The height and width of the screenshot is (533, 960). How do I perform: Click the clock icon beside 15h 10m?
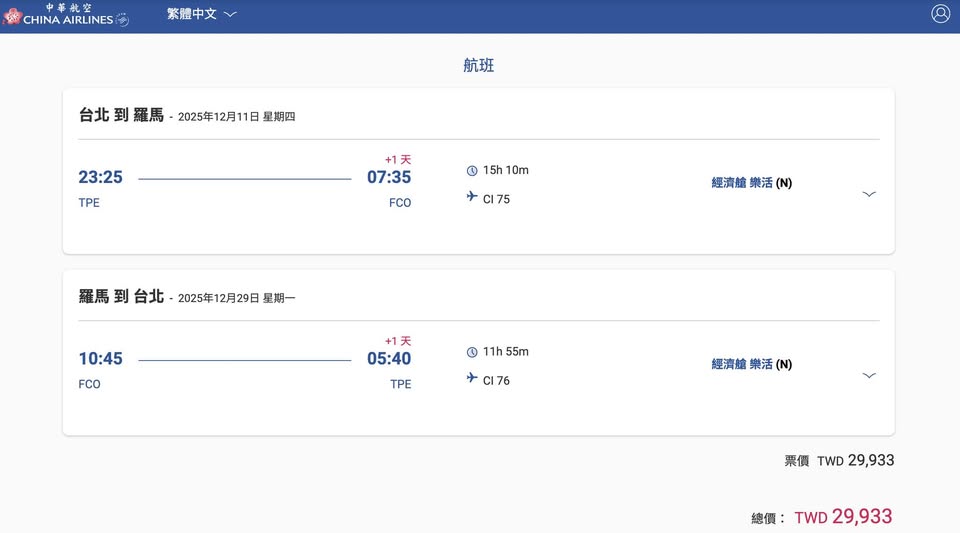(x=472, y=171)
